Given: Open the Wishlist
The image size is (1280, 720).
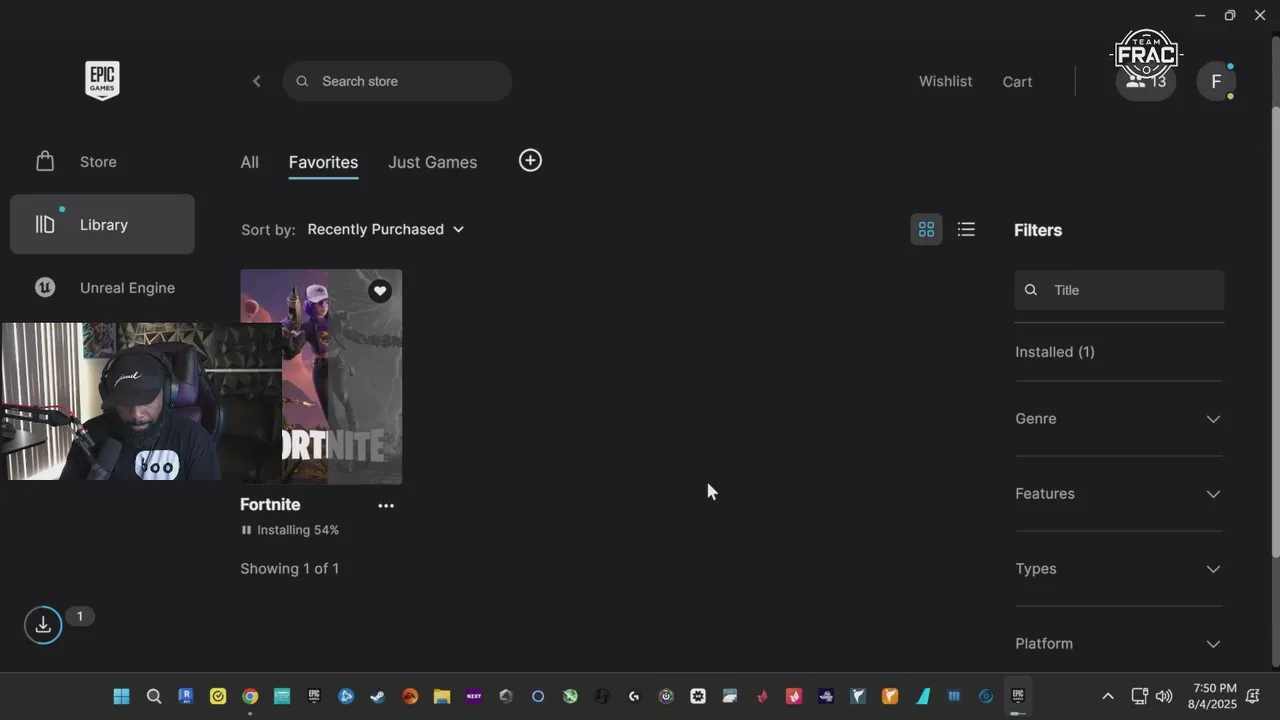Looking at the screenshot, I should tap(945, 81).
